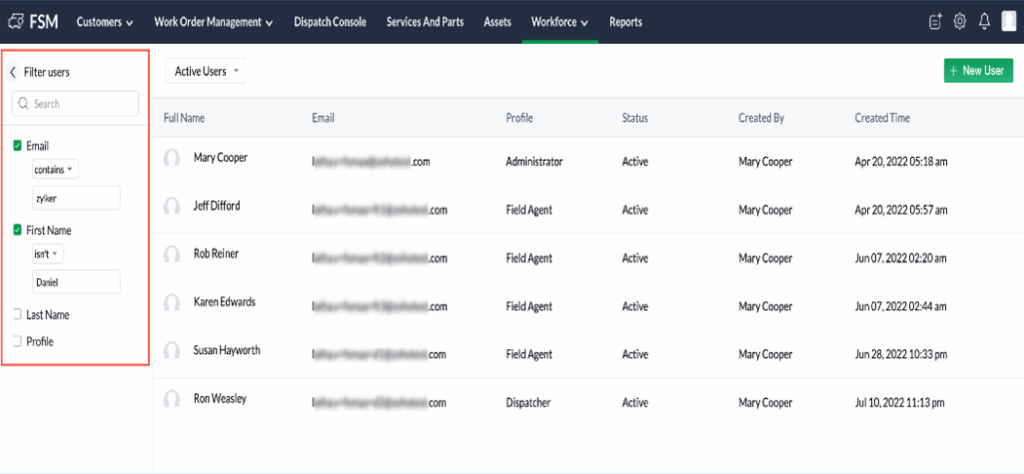Click Ron Weasley's avatar icon

click(172, 401)
